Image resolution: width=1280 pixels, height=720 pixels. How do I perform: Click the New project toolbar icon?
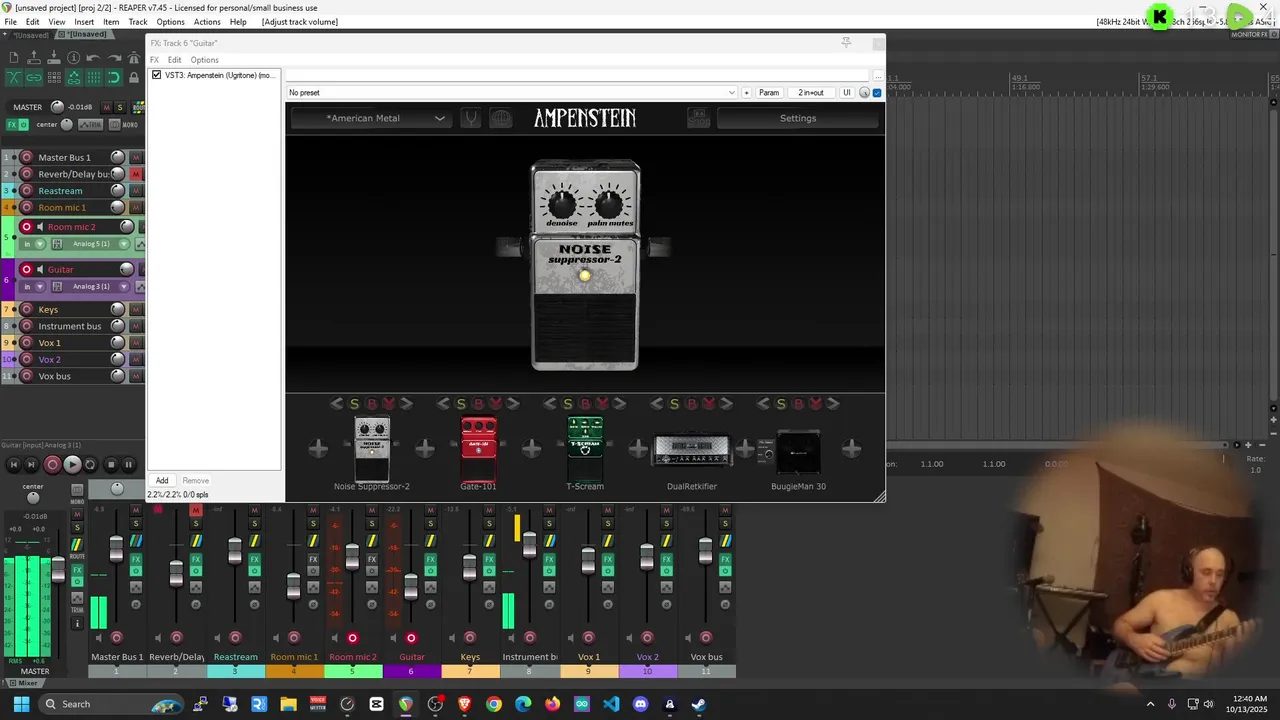tap(14, 58)
